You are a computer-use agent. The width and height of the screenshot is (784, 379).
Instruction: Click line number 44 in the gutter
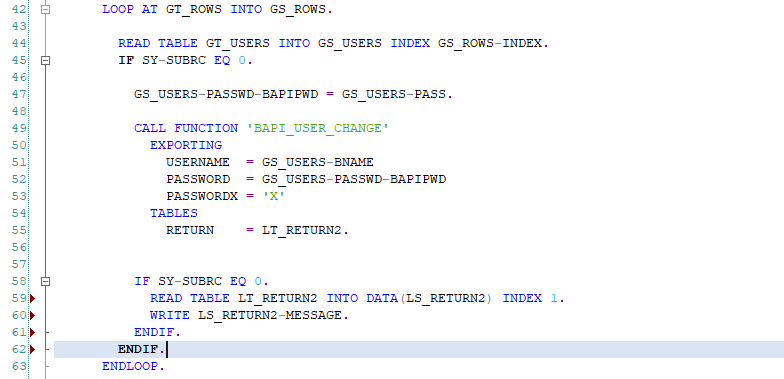click(18, 43)
